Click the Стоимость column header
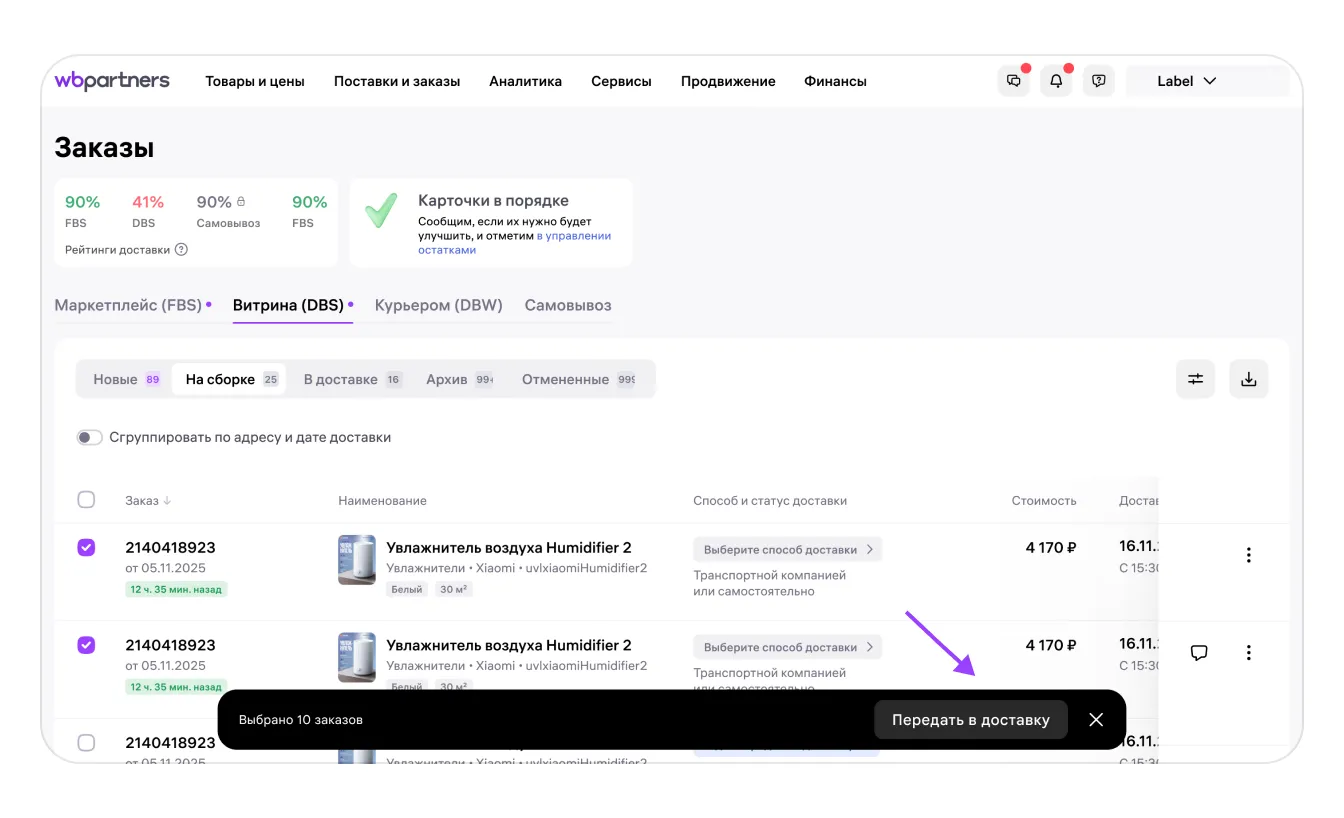The width and height of the screenshot is (1344, 818). 1044,501
